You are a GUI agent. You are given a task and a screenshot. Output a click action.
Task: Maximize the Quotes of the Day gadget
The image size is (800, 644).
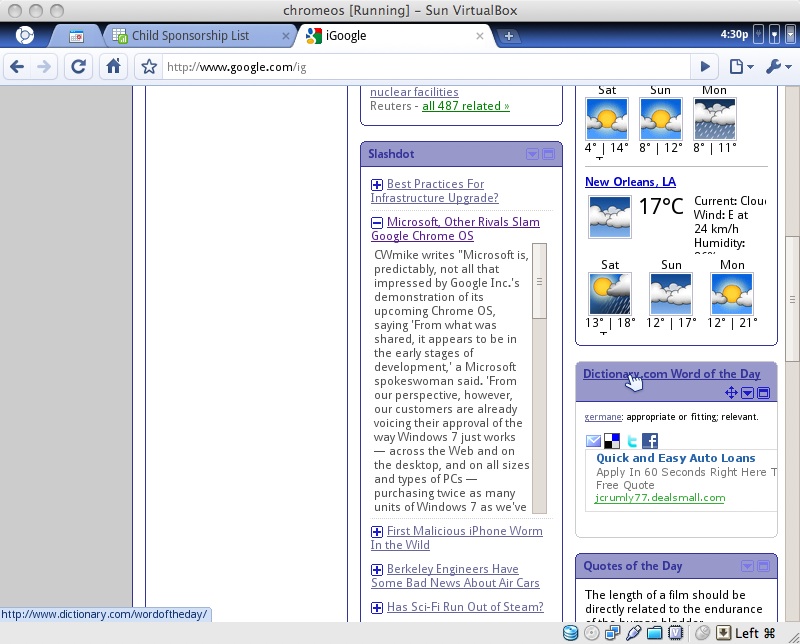pos(764,566)
